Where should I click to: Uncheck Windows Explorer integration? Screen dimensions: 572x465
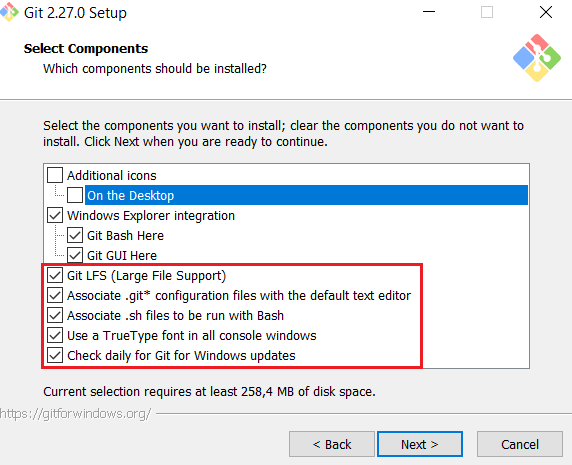(55, 216)
